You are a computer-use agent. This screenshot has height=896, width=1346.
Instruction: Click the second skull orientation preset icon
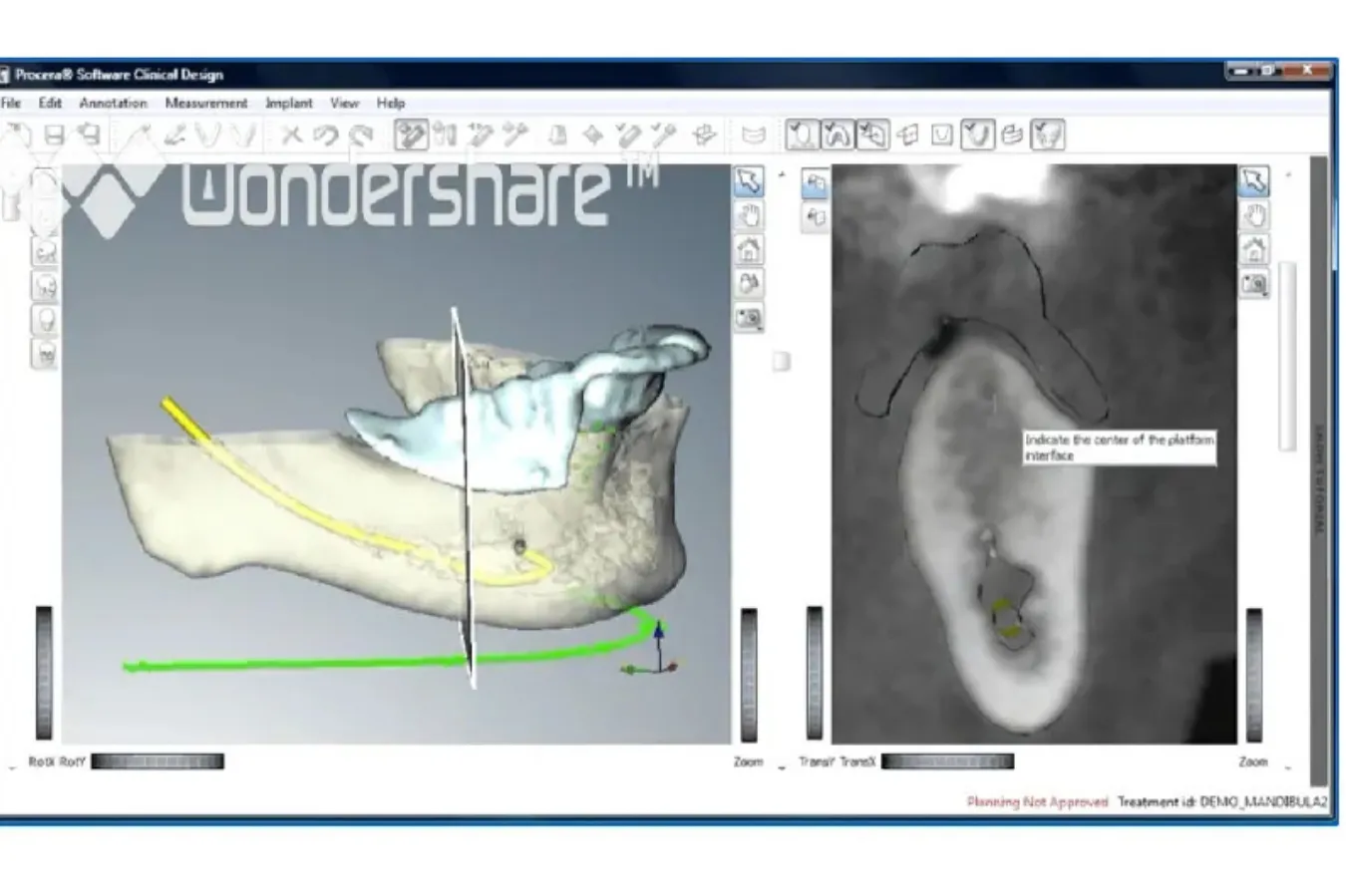[x=45, y=286]
